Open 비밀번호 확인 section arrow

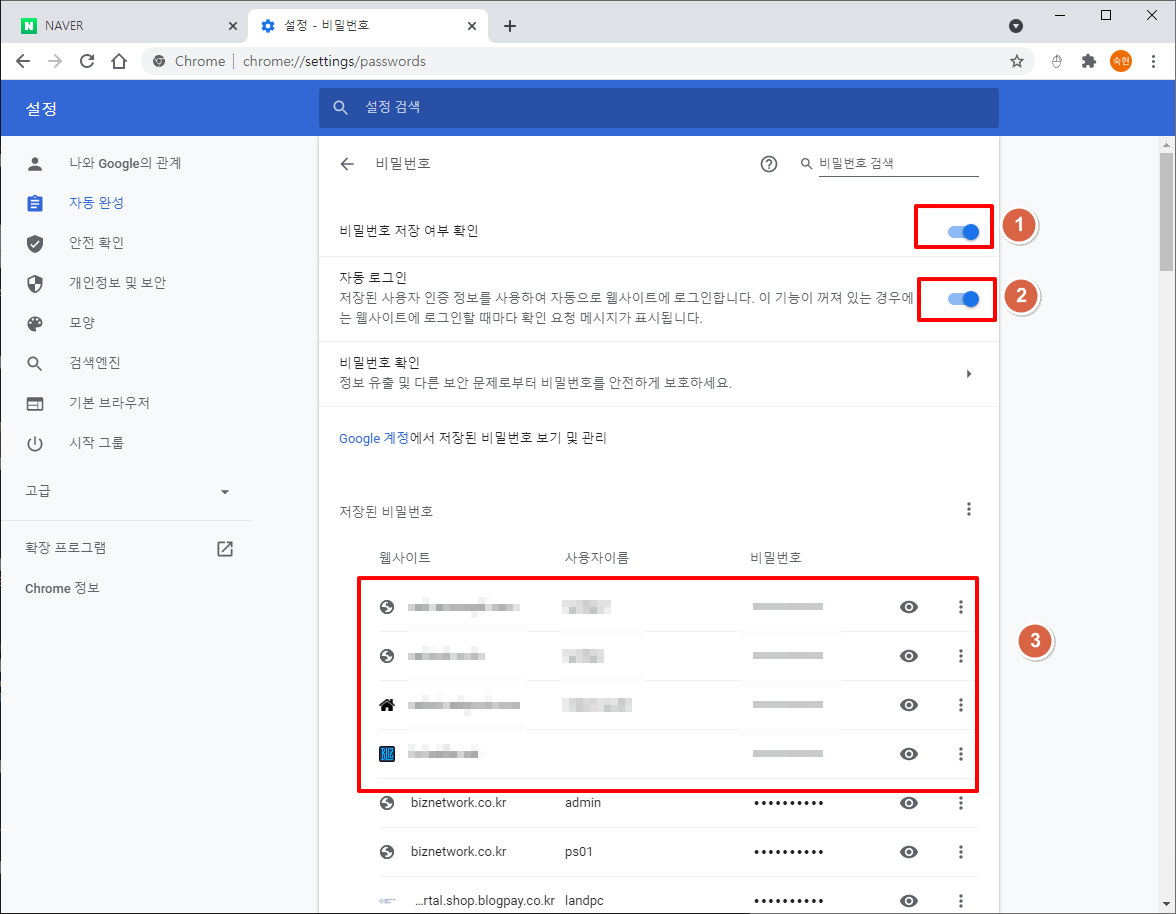[969, 373]
